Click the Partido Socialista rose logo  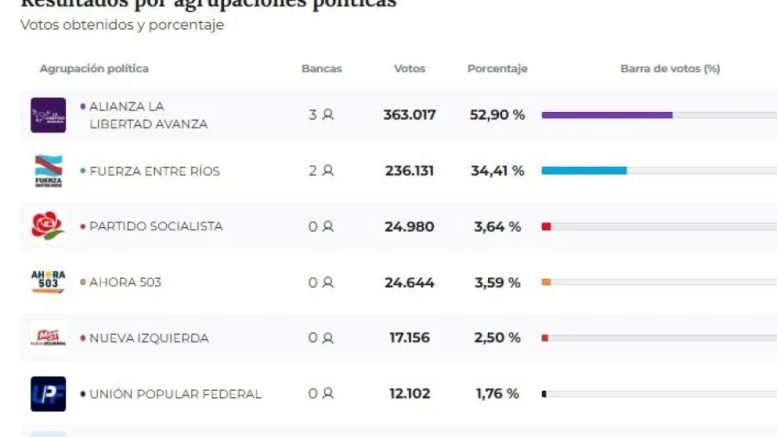pyautogui.click(x=48, y=226)
